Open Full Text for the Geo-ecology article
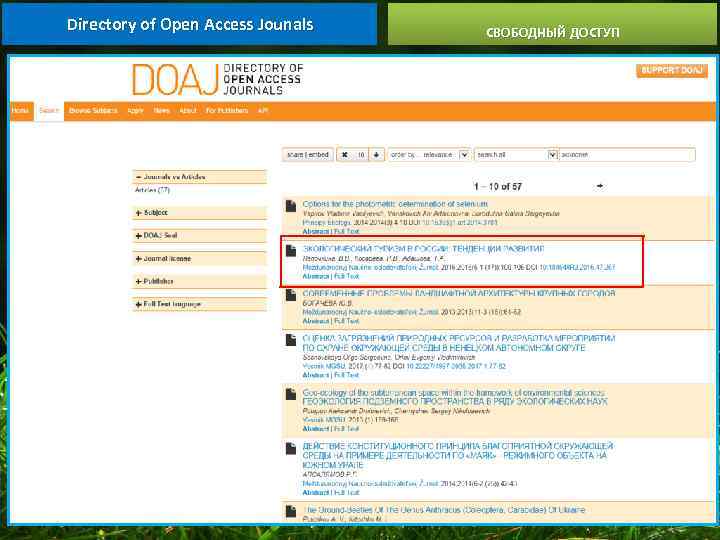Viewport: 720px width, 540px height. click(347, 428)
